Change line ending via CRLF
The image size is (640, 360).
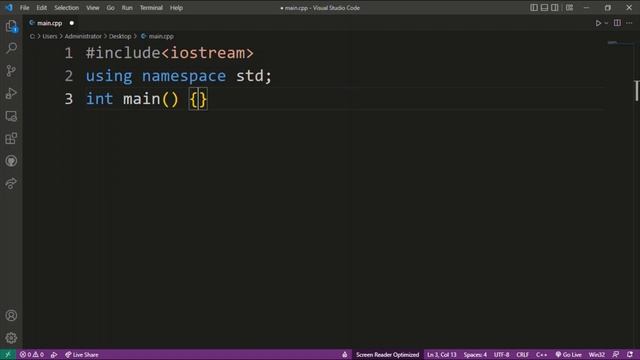[x=522, y=354]
